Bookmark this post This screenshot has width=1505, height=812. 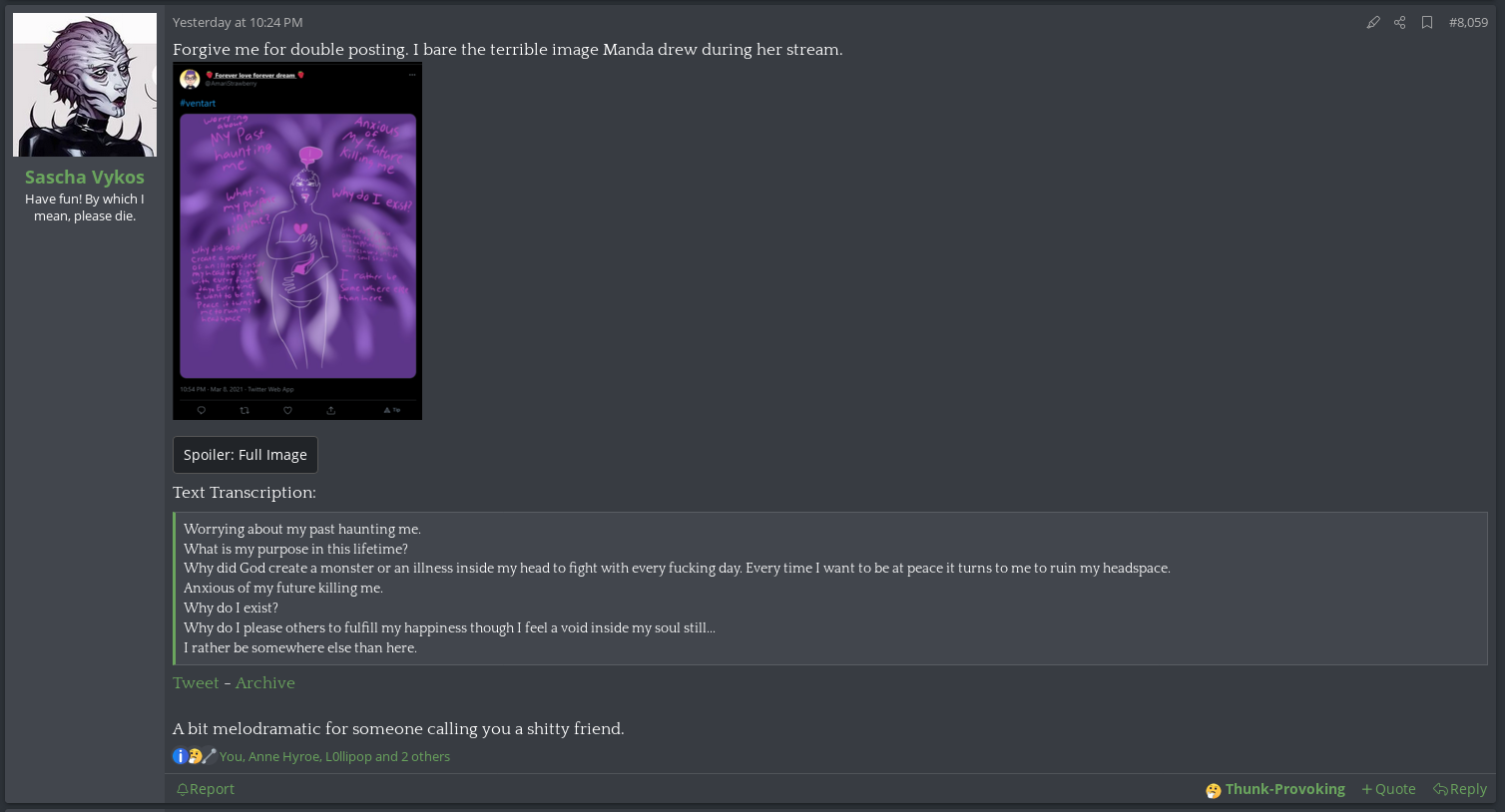(x=1427, y=22)
